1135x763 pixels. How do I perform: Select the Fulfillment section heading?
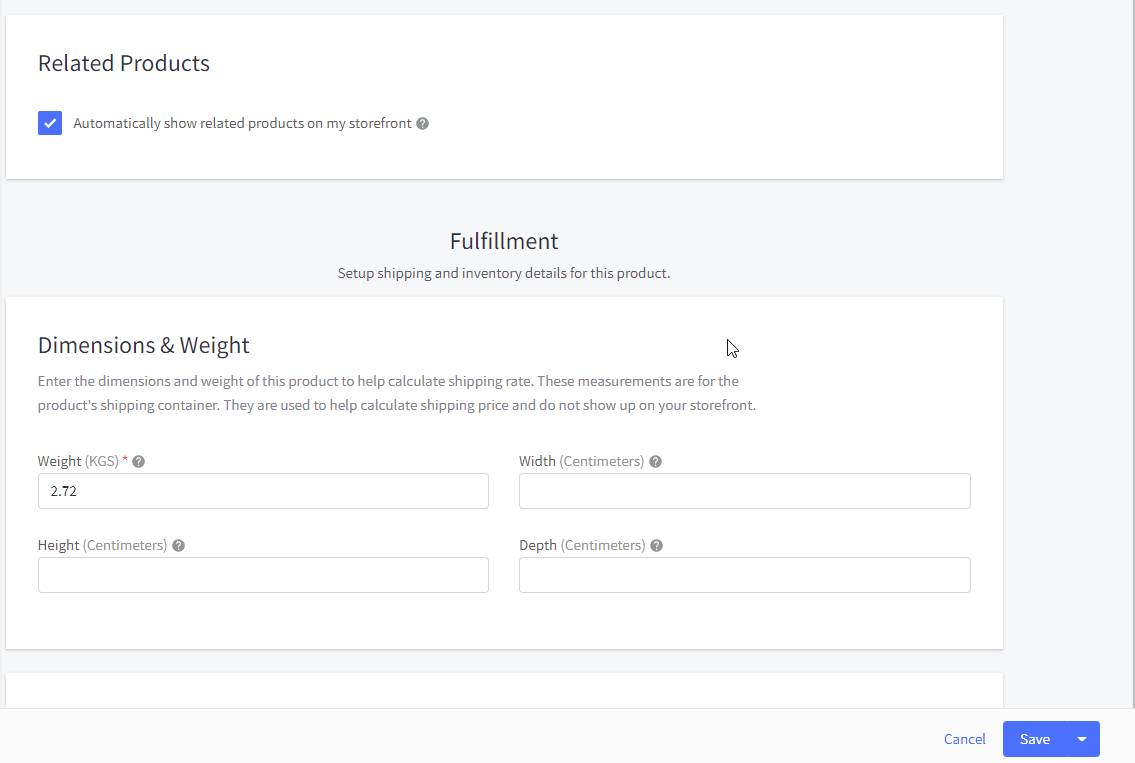(504, 241)
